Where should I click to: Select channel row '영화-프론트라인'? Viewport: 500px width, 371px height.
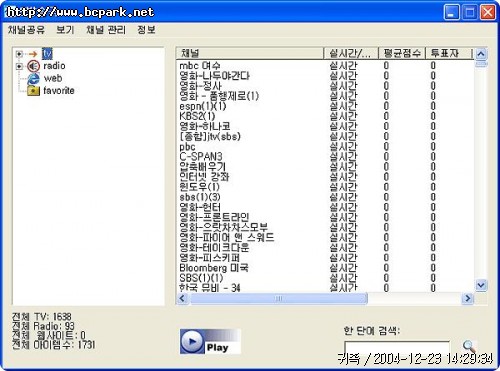(325, 217)
